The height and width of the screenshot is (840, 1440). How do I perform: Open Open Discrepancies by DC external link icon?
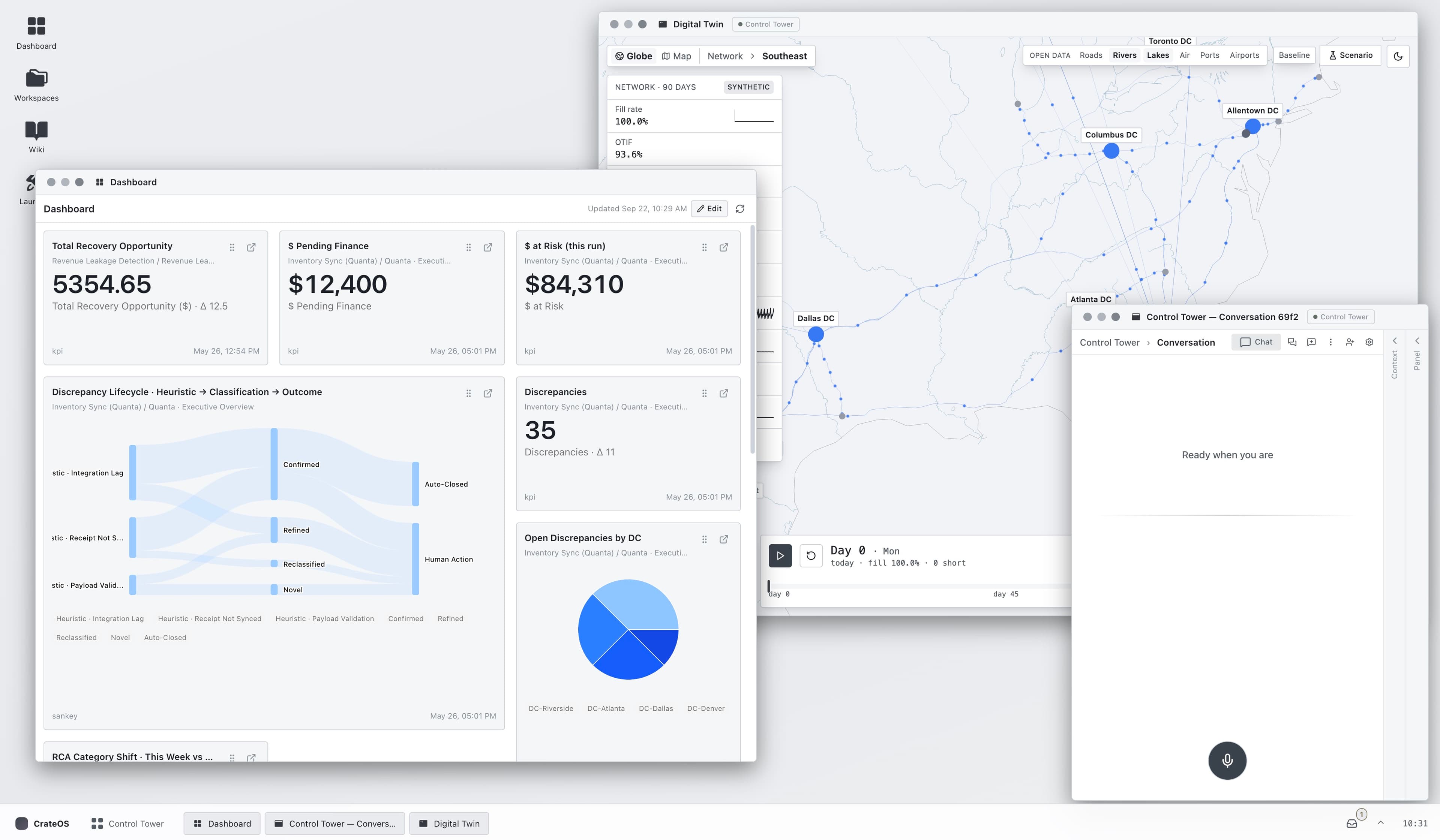(x=724, y=540)
